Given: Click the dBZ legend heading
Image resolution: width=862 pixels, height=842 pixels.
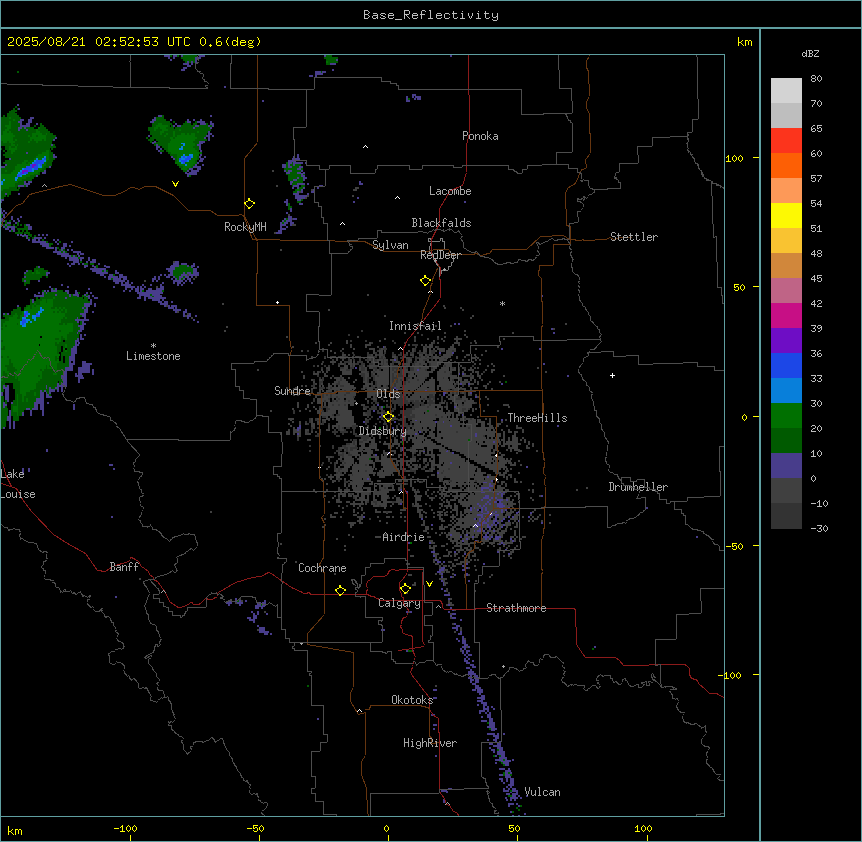Looking at the screenshot, I should pos(810,53).
